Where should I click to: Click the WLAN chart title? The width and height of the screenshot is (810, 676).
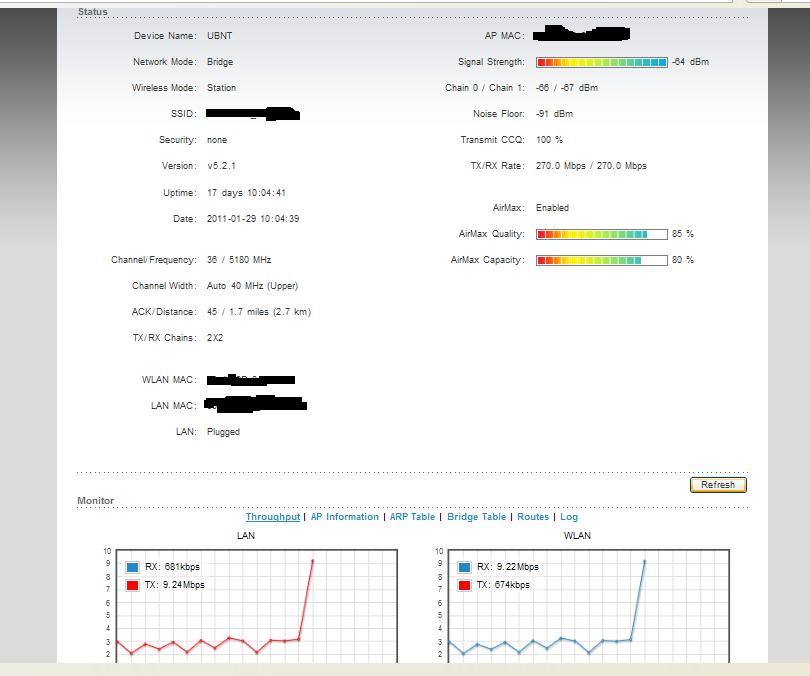577,536
